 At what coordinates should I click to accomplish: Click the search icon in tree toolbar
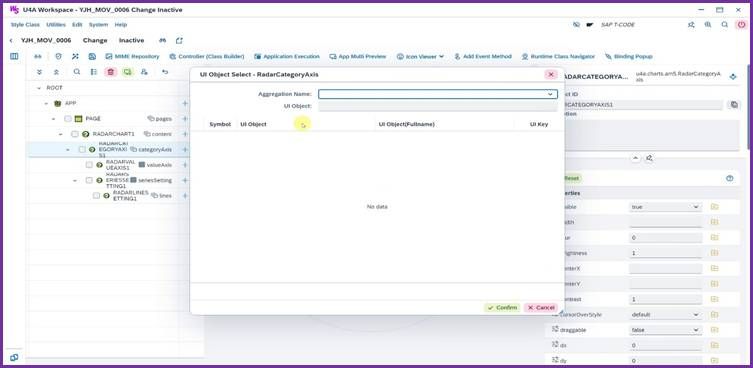click(77, 72)
